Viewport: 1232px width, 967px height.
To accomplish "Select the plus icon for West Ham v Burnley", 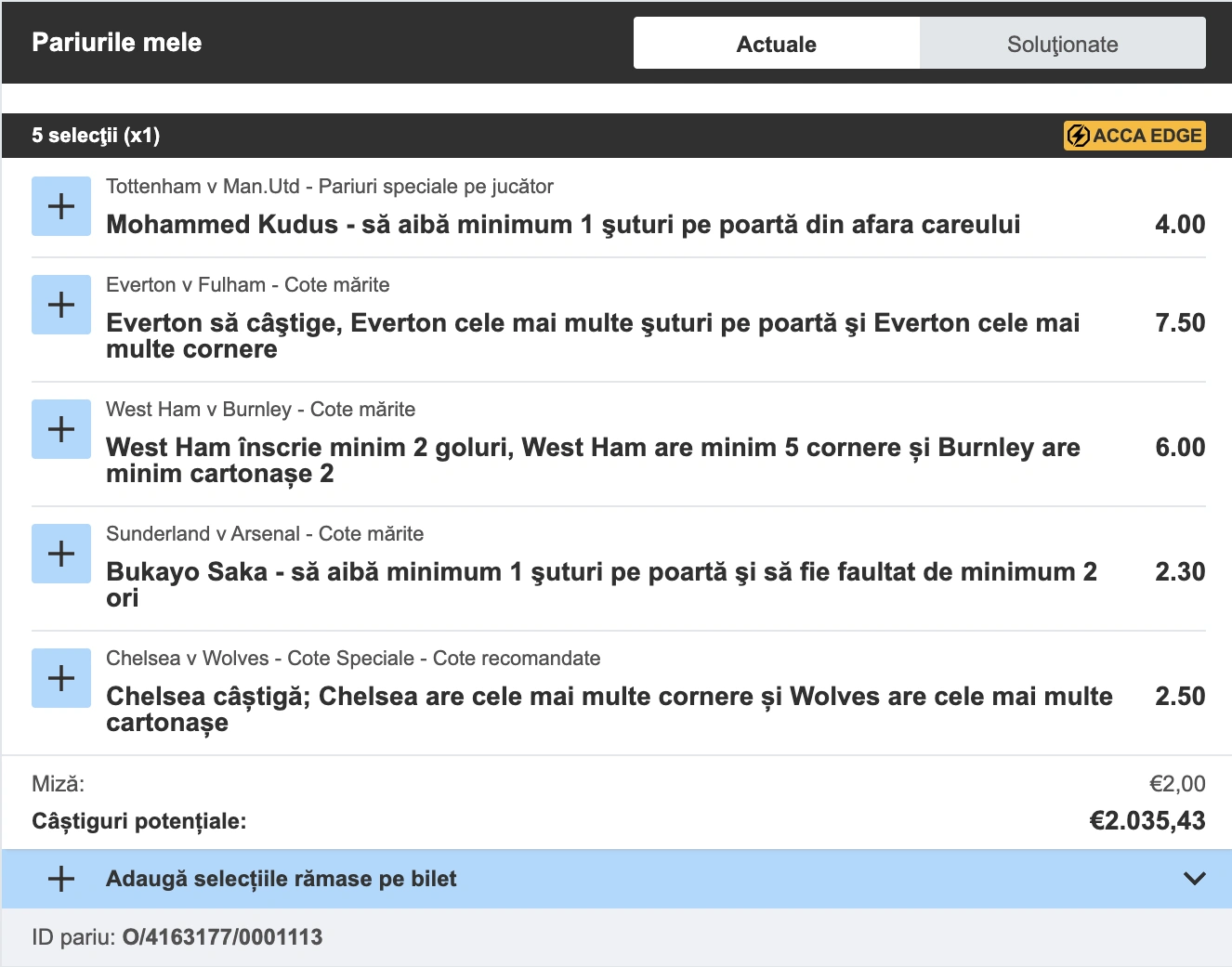I will pyautogui.click(x=60, y=428).
